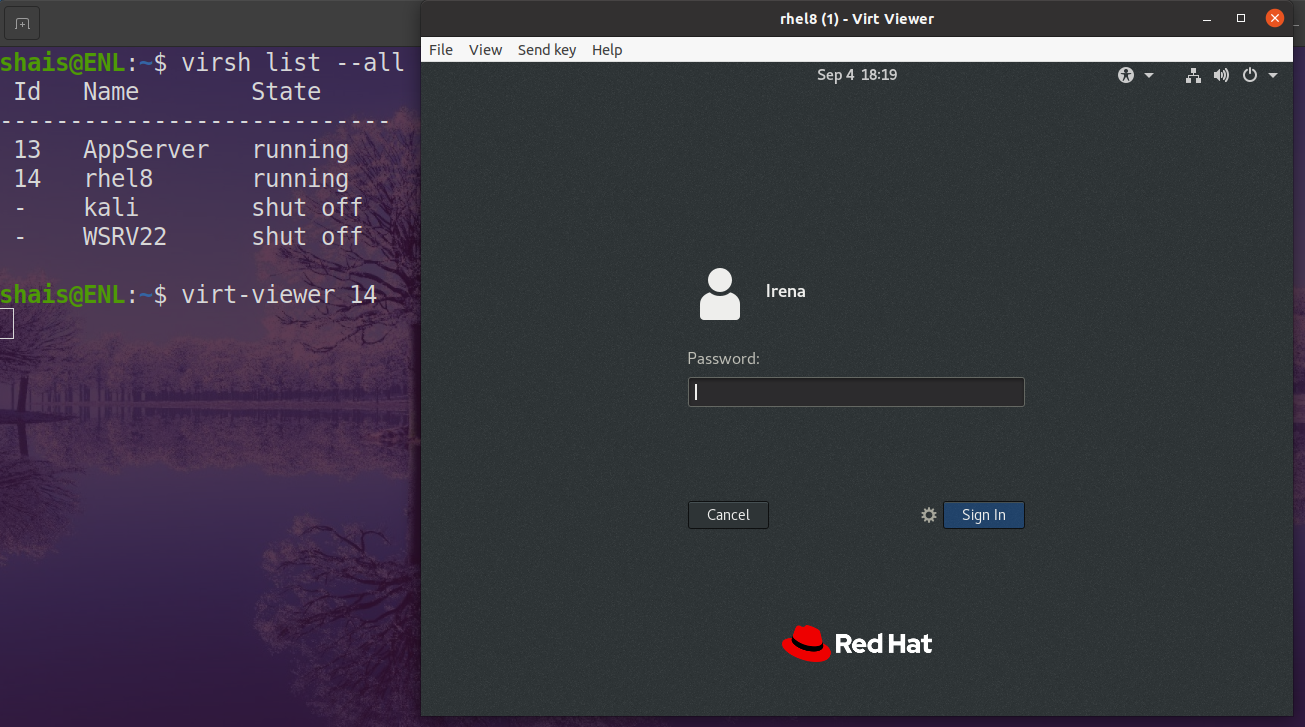Viewport: 1305px width, 727px height.
Task: Click the power icon in top bar
Action: click(1249, 75)
